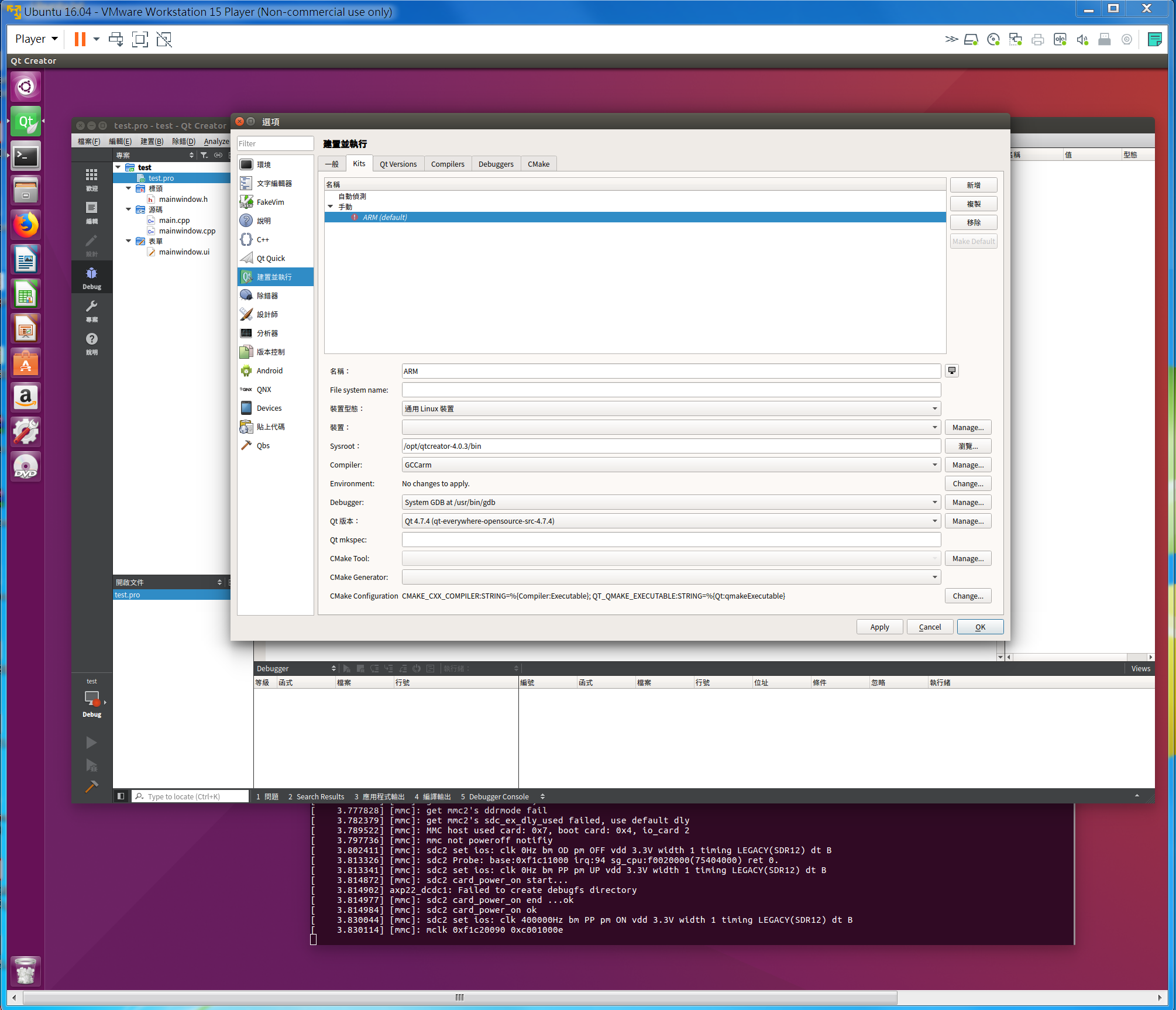Viewport: 1176px width, 1010px height.
Task: Open the Compiler GCCarm dropdown
Action: pyautogui.click(x=671, y=465)
